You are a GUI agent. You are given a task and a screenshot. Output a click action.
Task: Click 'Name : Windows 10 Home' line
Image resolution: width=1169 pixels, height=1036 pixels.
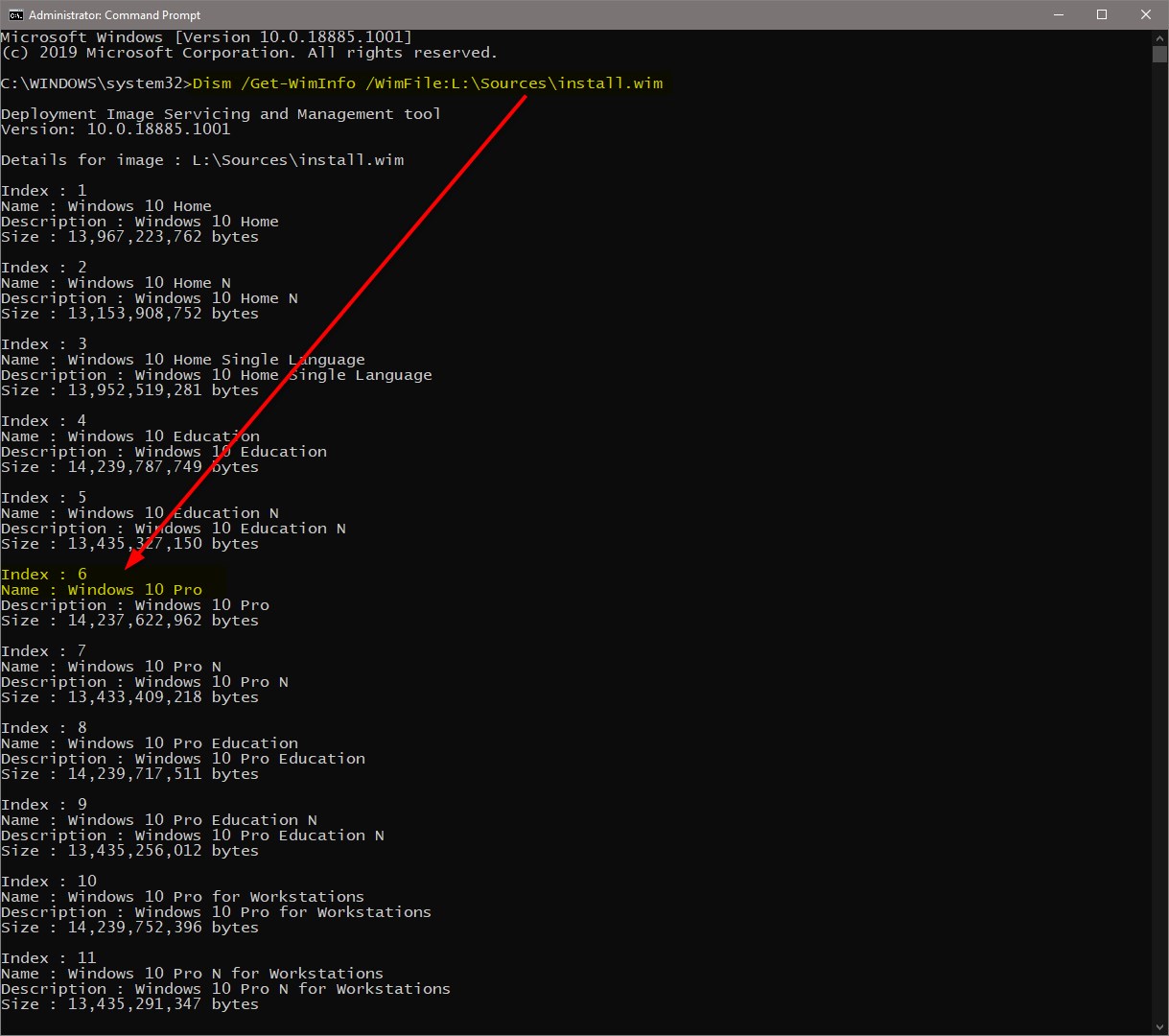106,206
